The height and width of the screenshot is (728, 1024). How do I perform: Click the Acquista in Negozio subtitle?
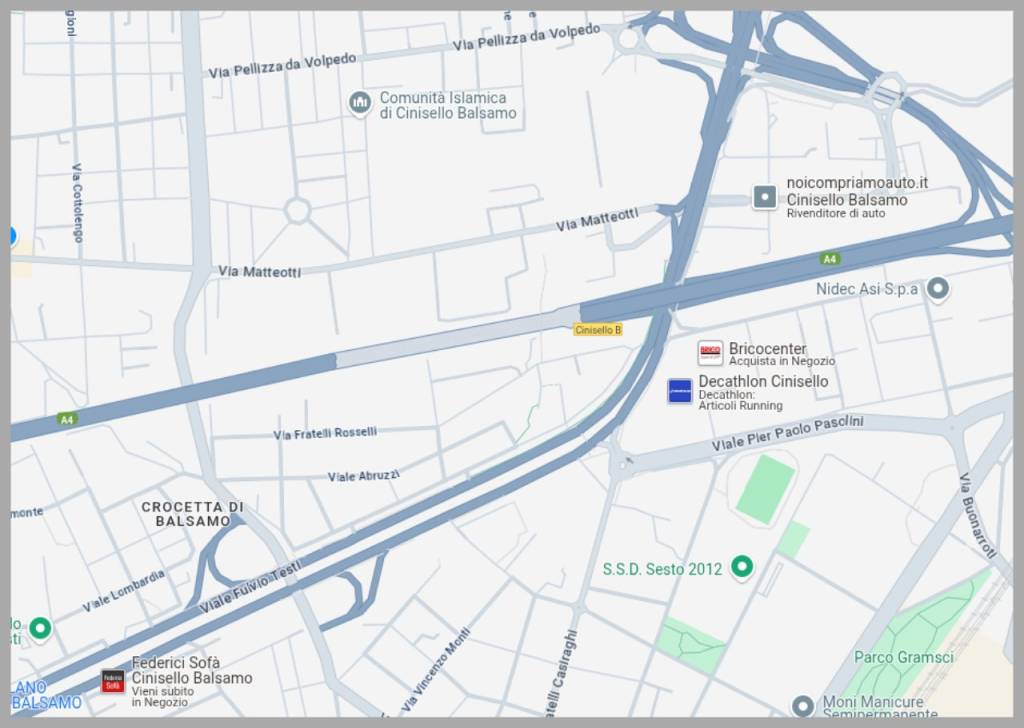782,361
